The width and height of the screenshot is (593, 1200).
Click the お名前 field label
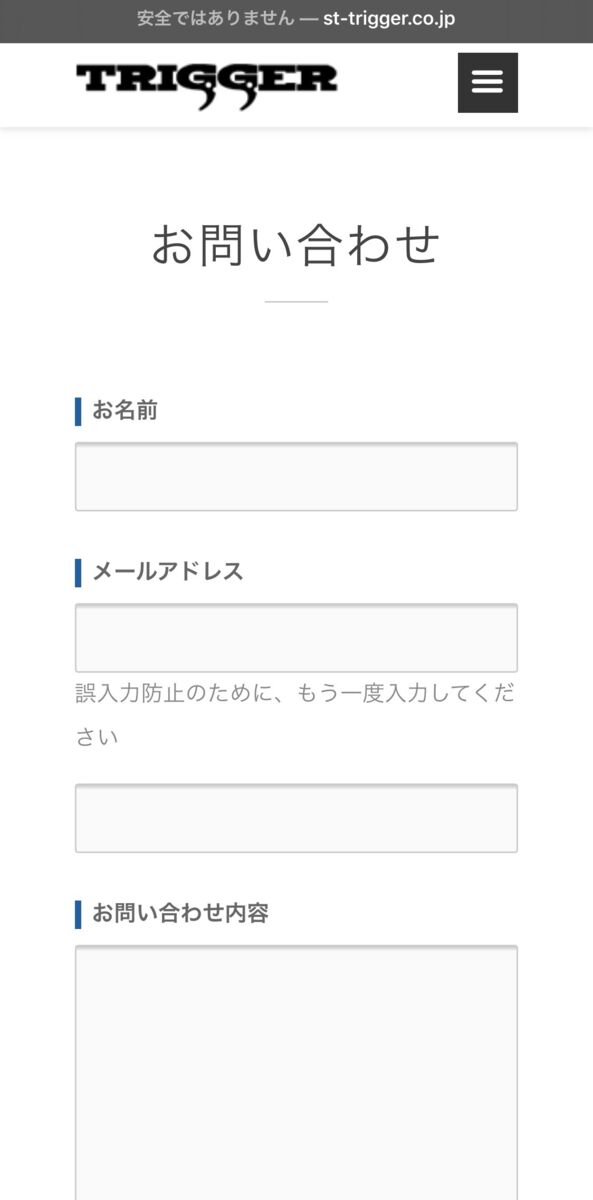[x=125, y=411]
